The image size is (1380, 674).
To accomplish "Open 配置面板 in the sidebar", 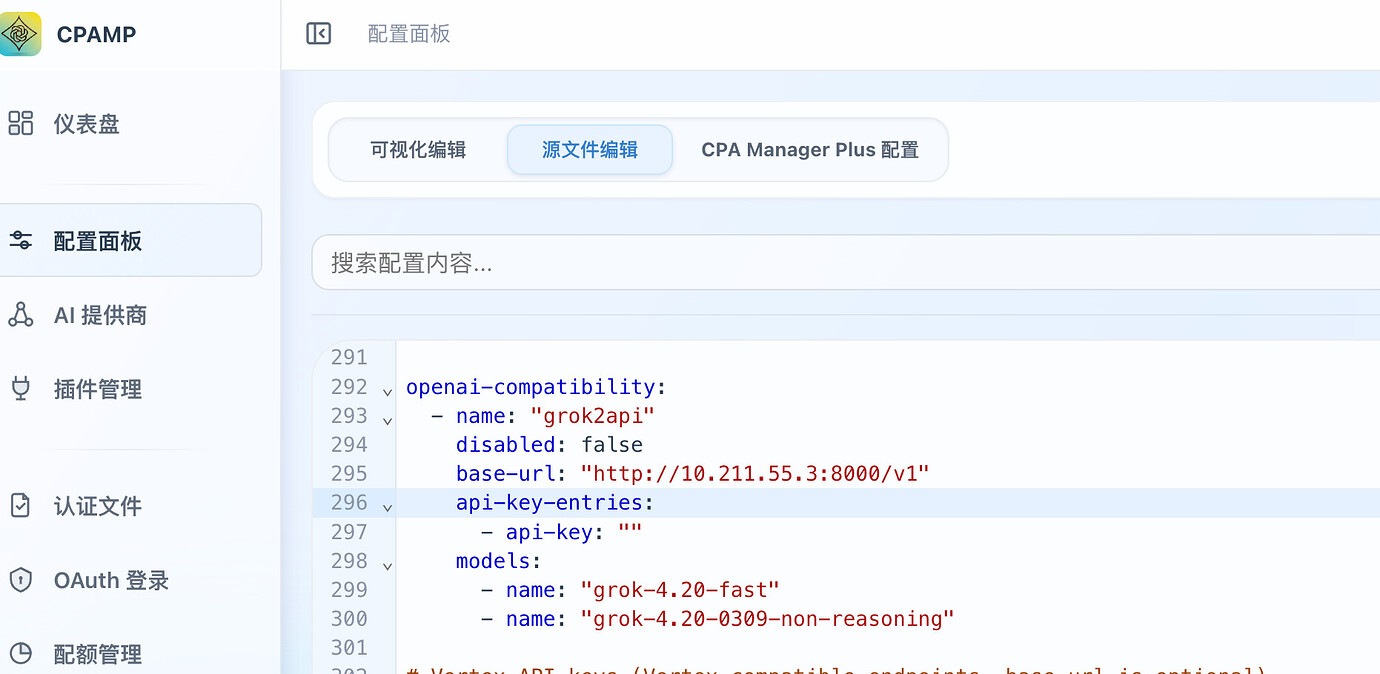I will [x=130, y=240].
